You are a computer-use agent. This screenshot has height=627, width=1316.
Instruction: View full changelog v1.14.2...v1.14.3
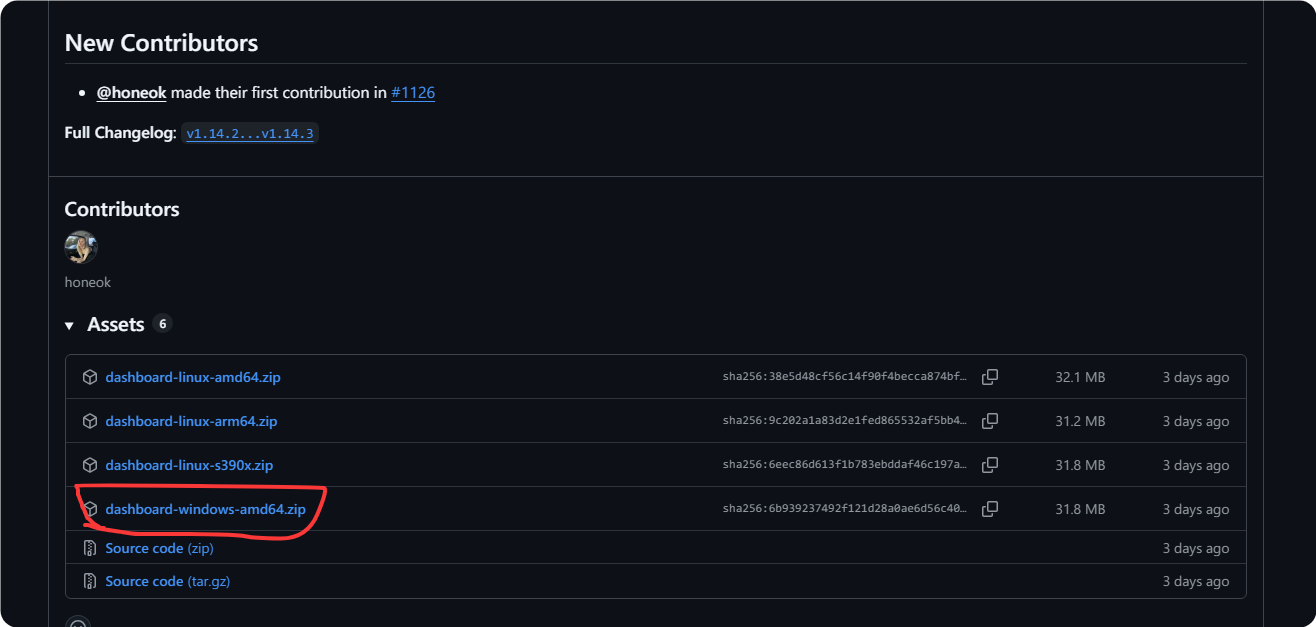coord(250,133)
